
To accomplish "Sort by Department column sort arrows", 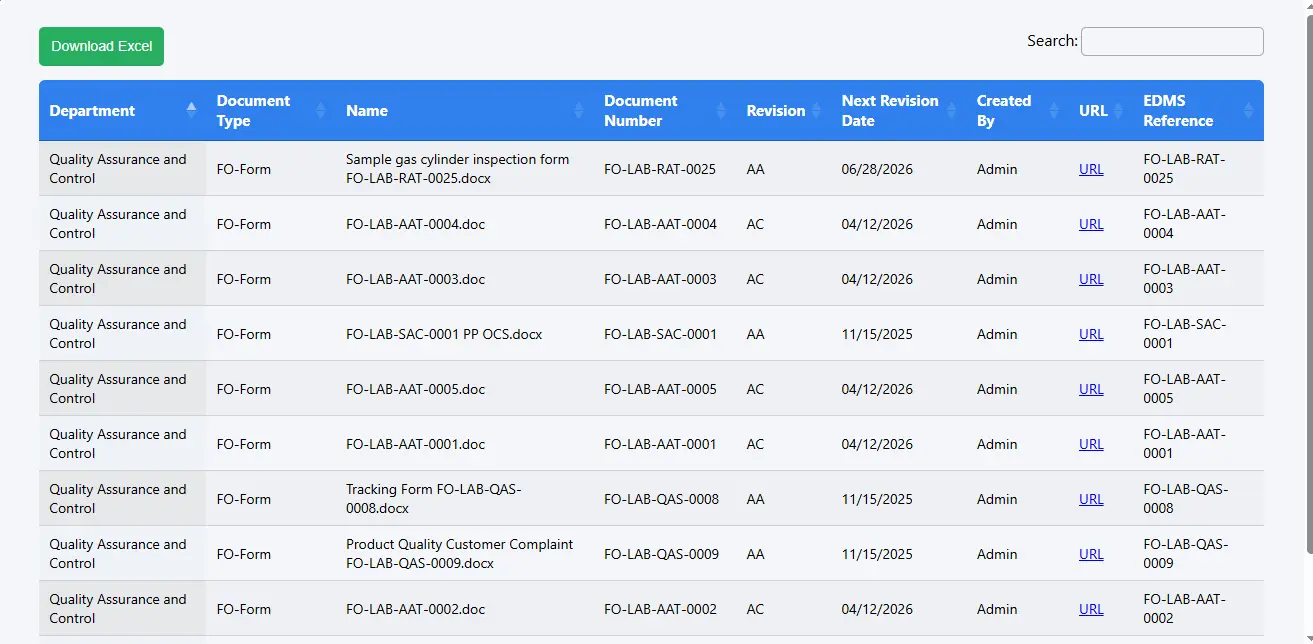I will (x=191, y=110).
